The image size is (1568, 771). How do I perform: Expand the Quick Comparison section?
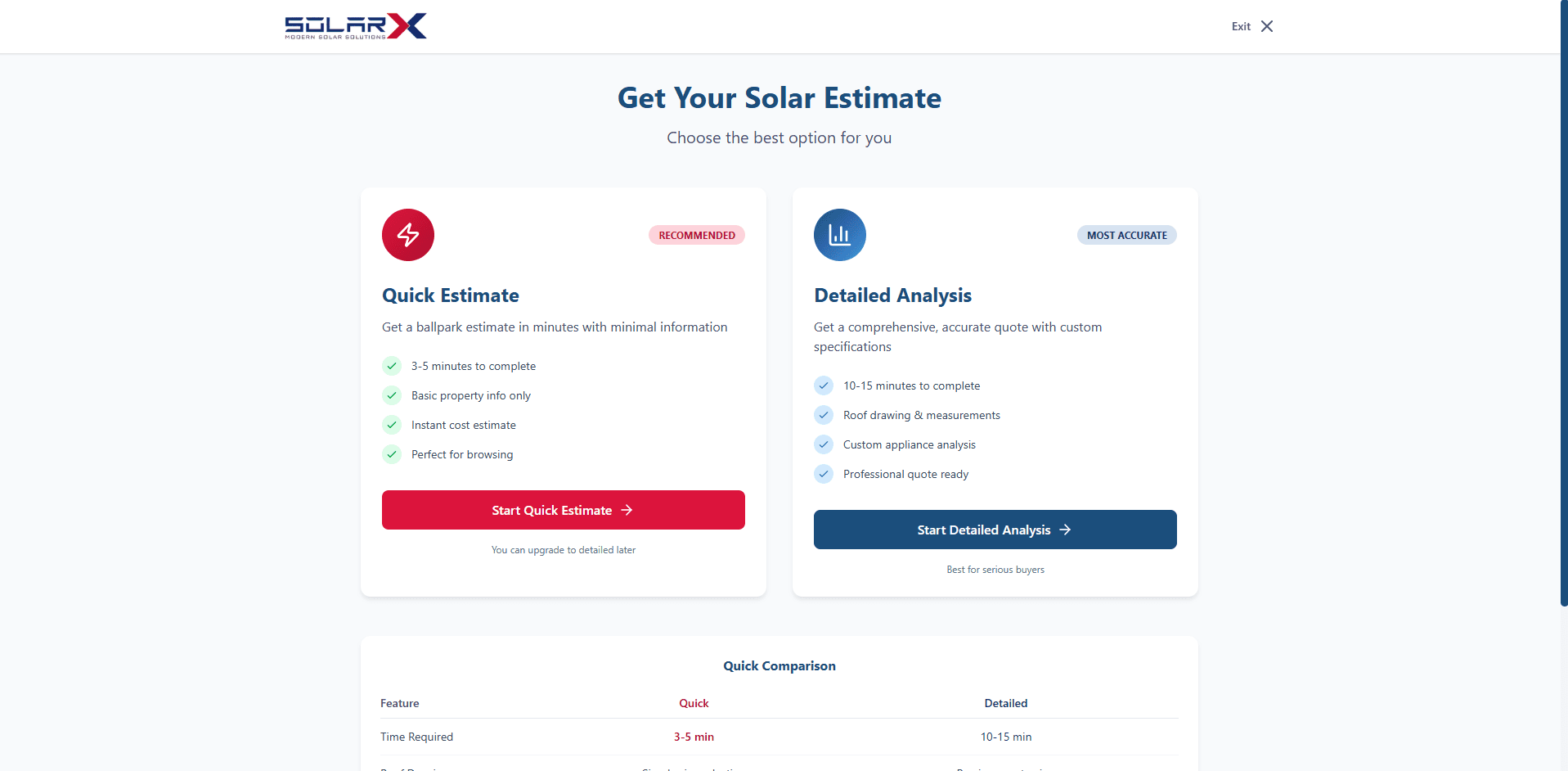tap(779, 665)
